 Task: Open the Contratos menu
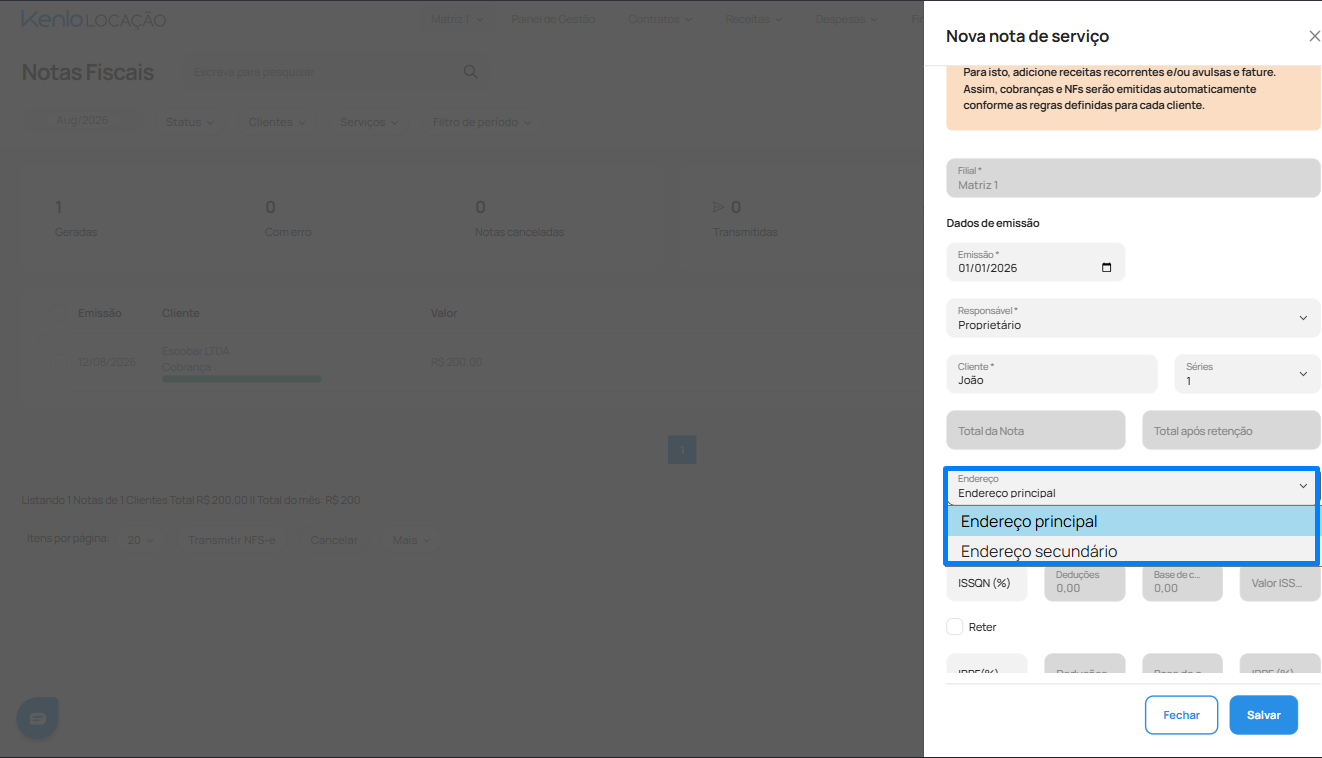(x=661, y=19)
